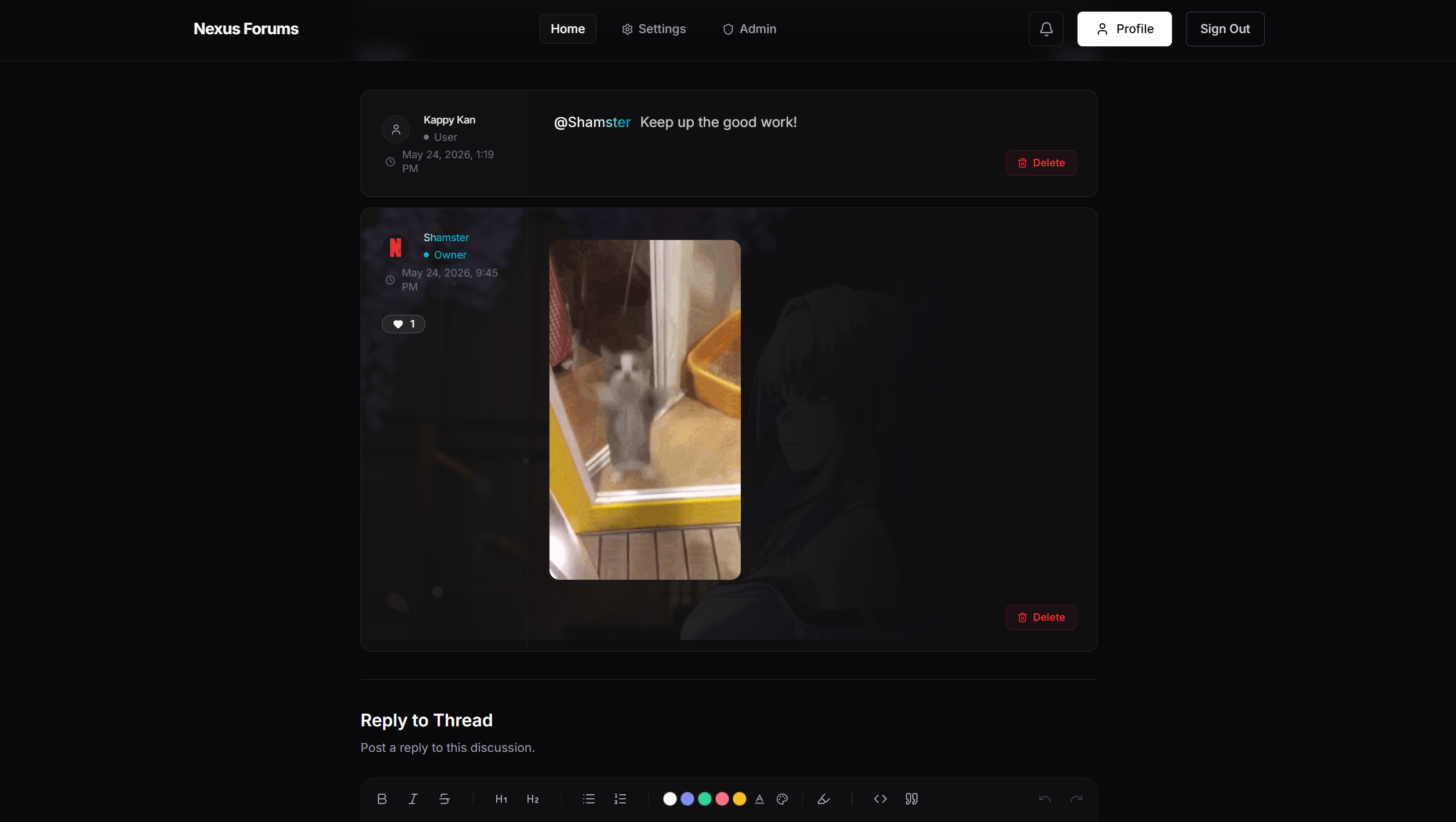The width and height of the screenshot is (1456, 822).
Task: Insert code block with angle brackets icon
Action: pyautogui.click(x=880, y=799)
